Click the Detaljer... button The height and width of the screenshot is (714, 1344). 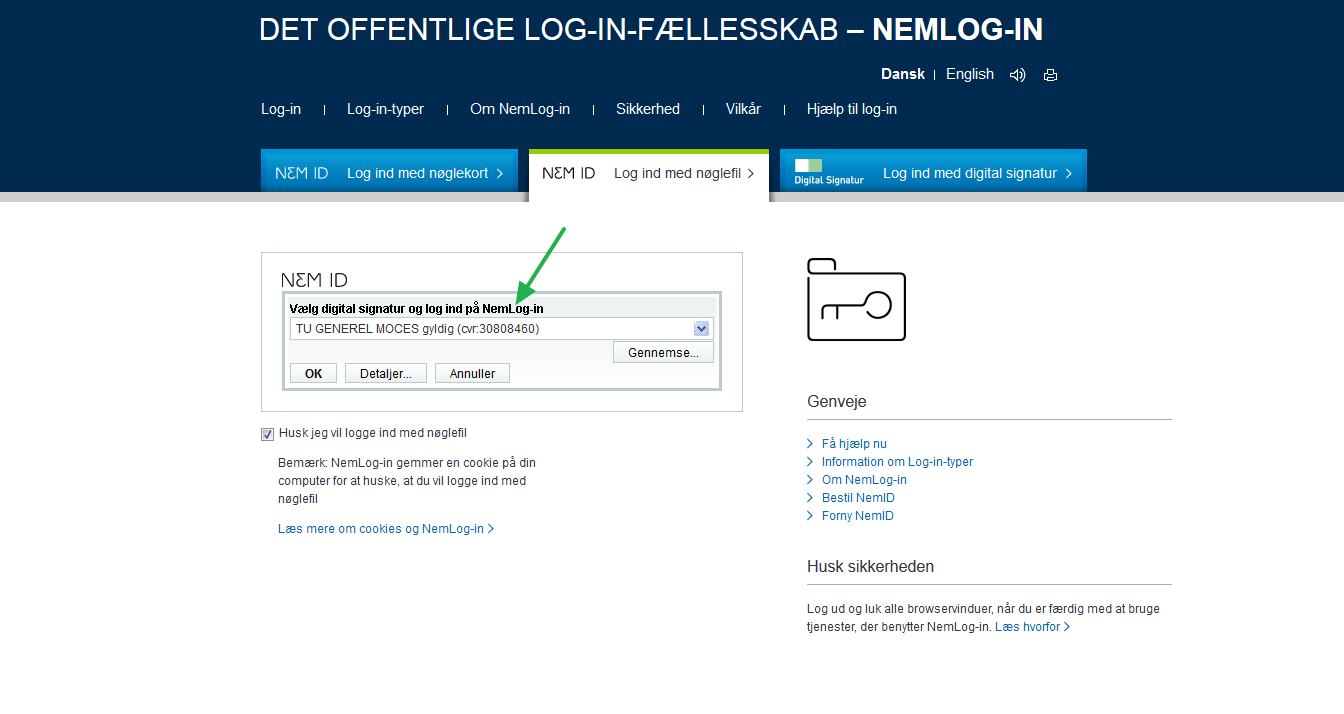pyautogui.click(x=386, y=373)
